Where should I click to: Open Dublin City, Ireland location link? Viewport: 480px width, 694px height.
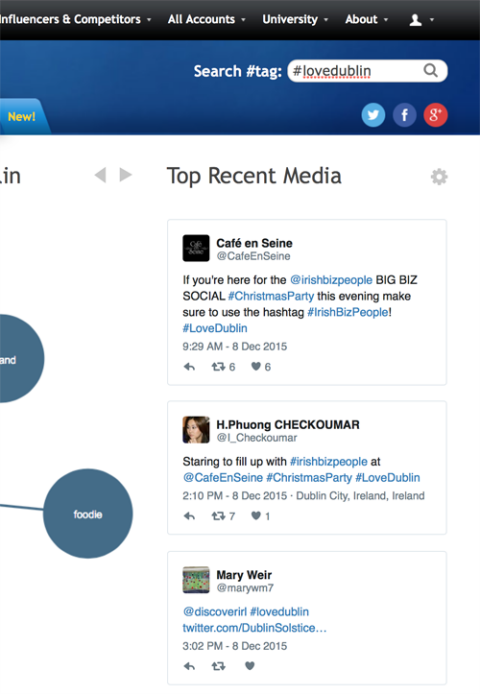point(360,496)
